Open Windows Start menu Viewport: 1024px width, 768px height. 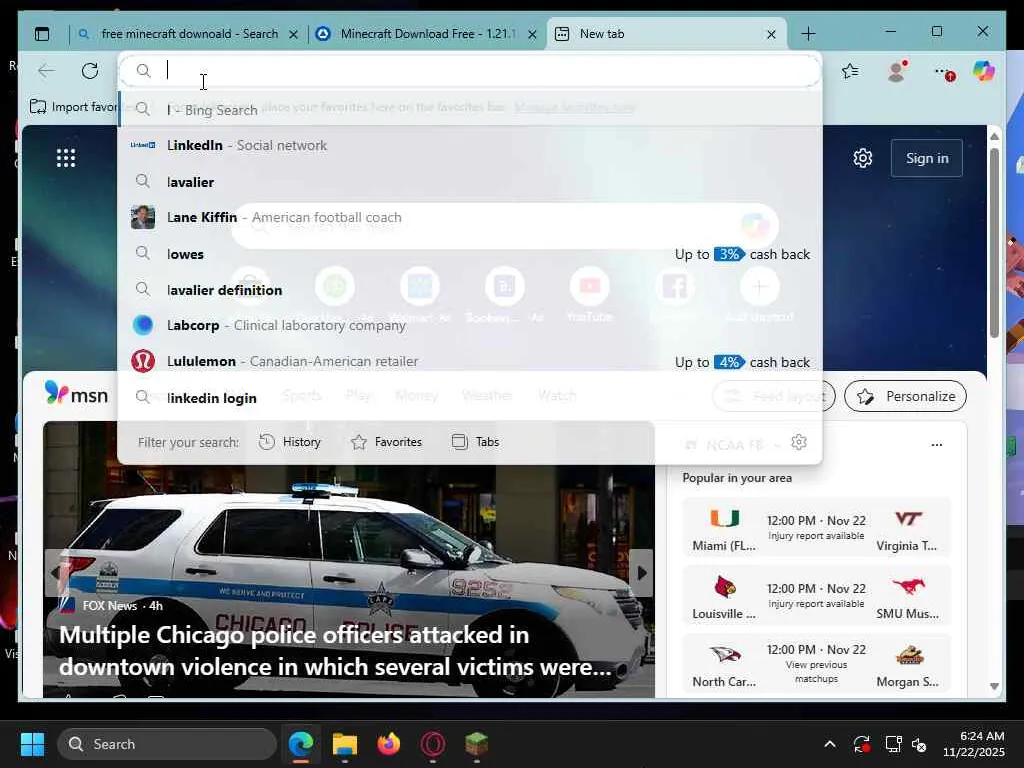32,744
